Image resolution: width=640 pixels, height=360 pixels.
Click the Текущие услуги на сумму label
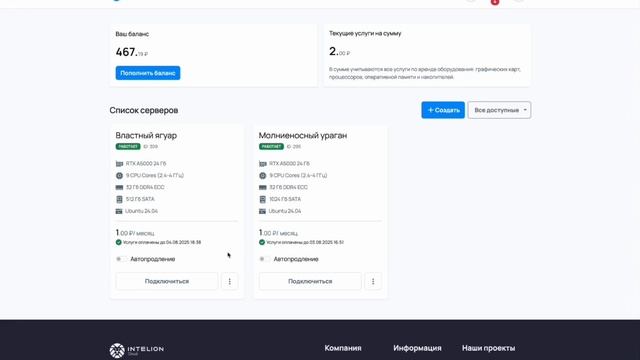(x=365, y=33)
